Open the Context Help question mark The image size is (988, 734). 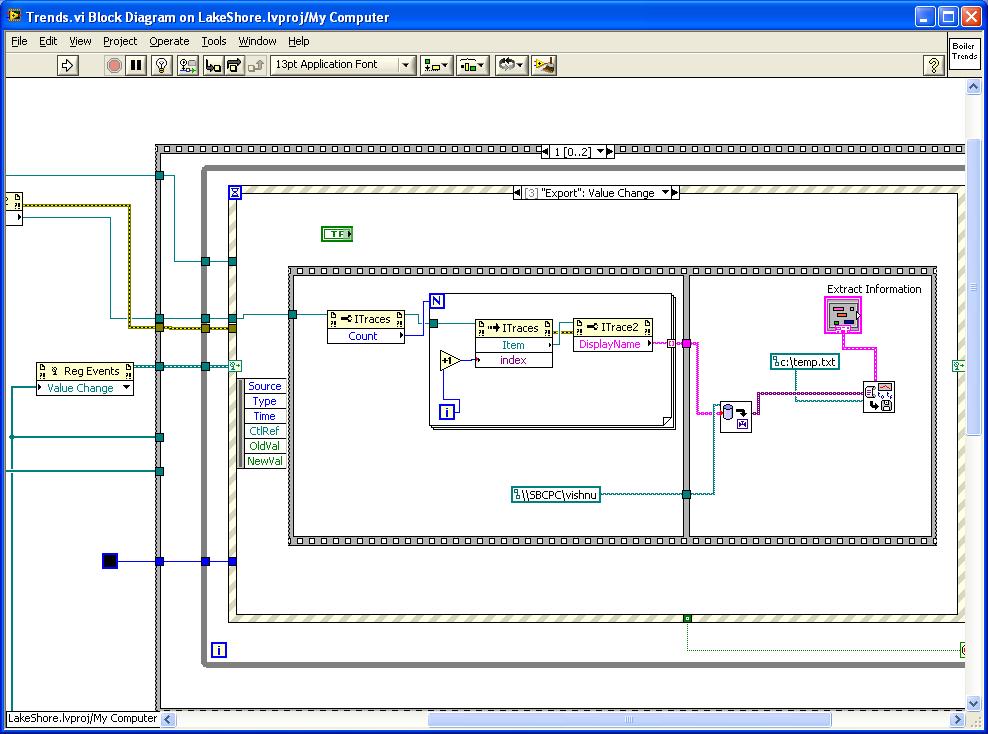[x=933, y=65]
